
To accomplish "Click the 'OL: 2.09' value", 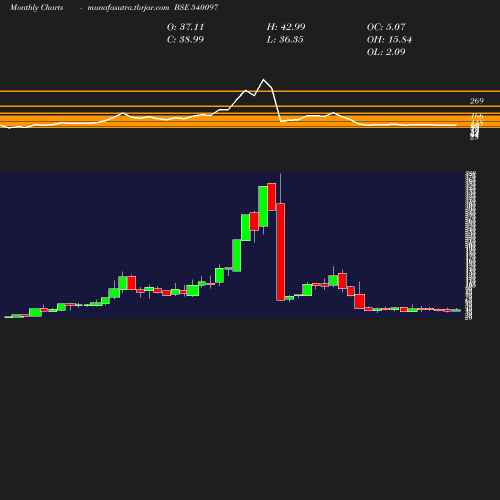I will [x=386, y=52].
